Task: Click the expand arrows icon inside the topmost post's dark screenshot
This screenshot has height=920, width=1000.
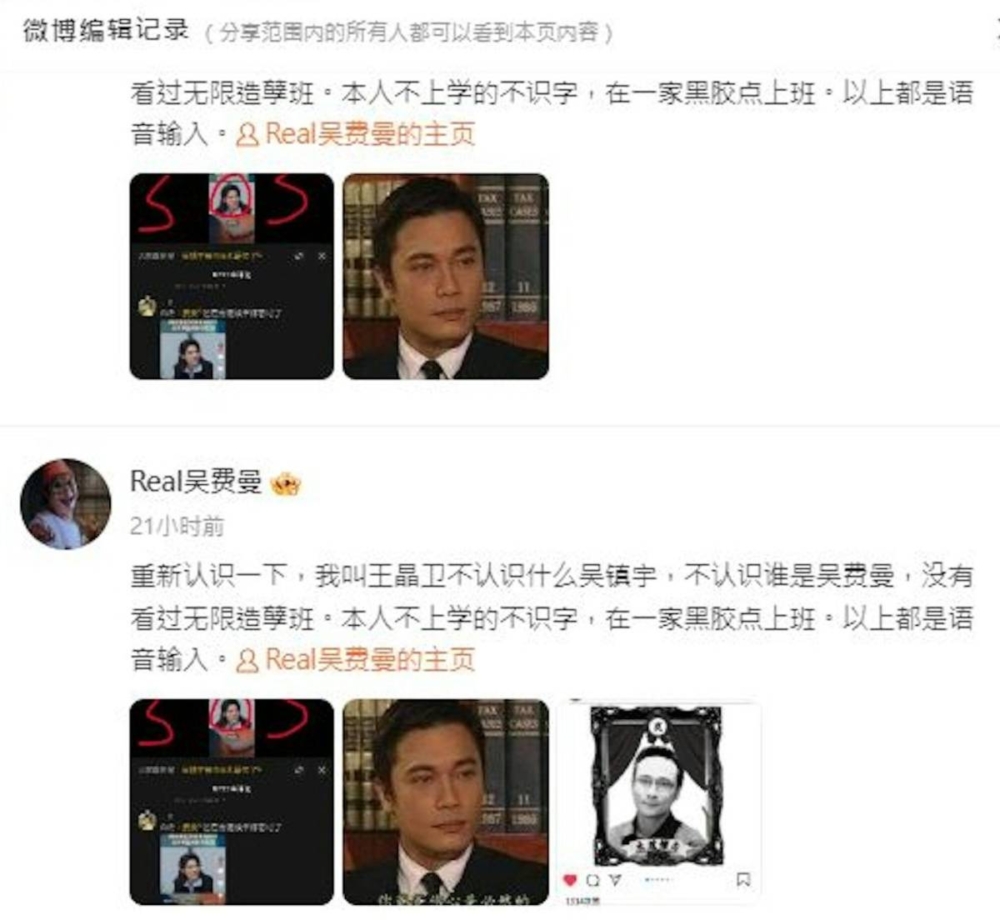Action: coord(298,256)
